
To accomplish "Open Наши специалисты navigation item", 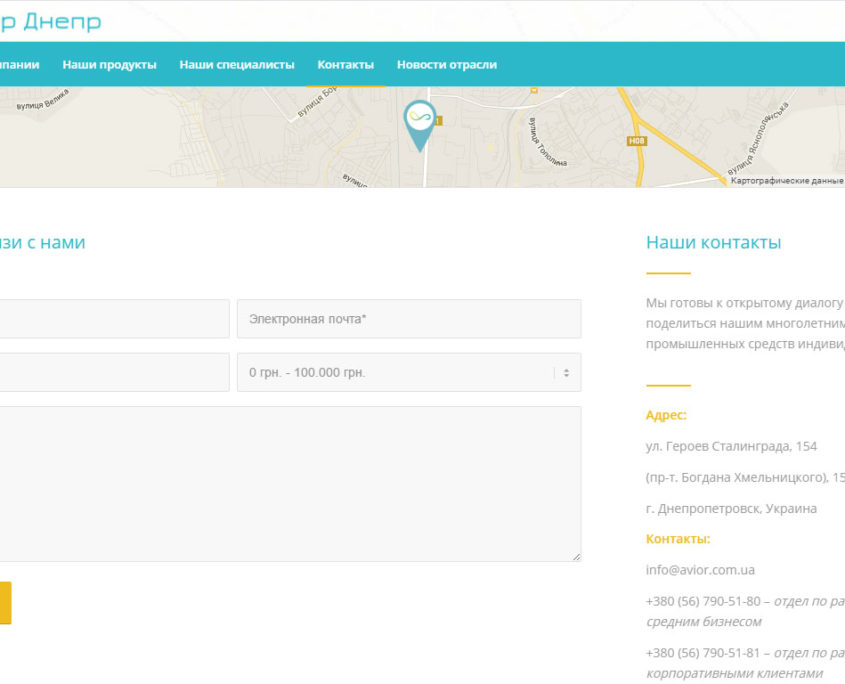I will (x=237, y=65).
